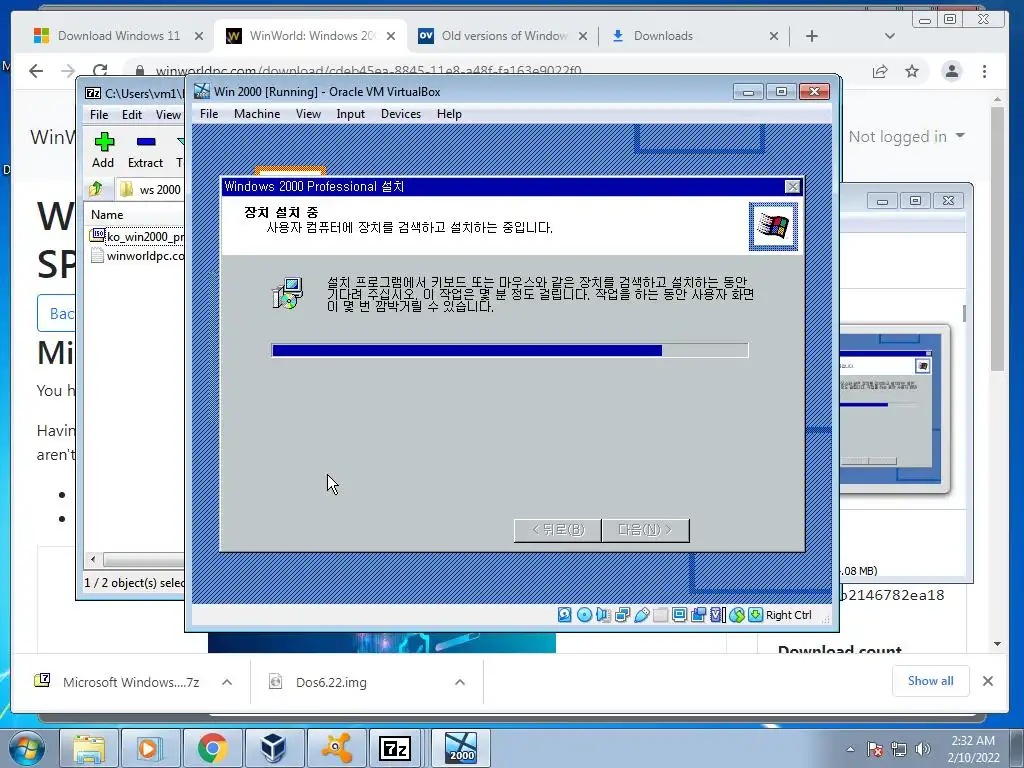Click the device installation progress bar
1024x768 pixels.
pos(509,351)
